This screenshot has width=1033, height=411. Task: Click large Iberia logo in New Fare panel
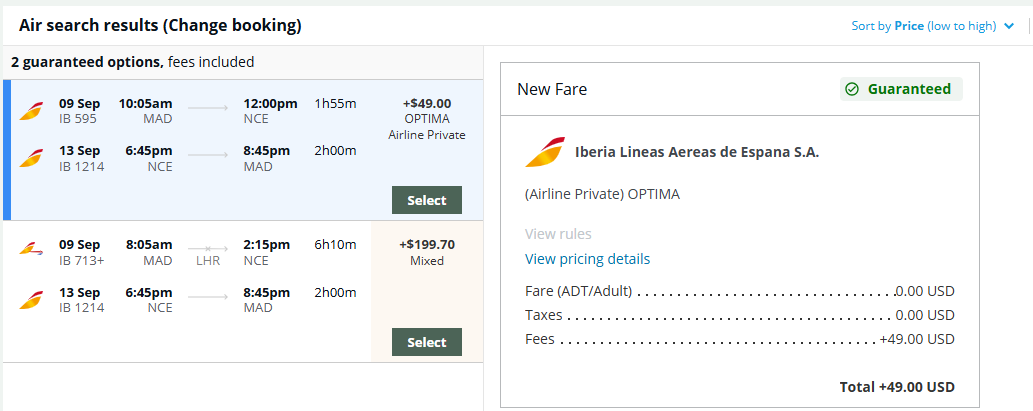coord(545,152)
